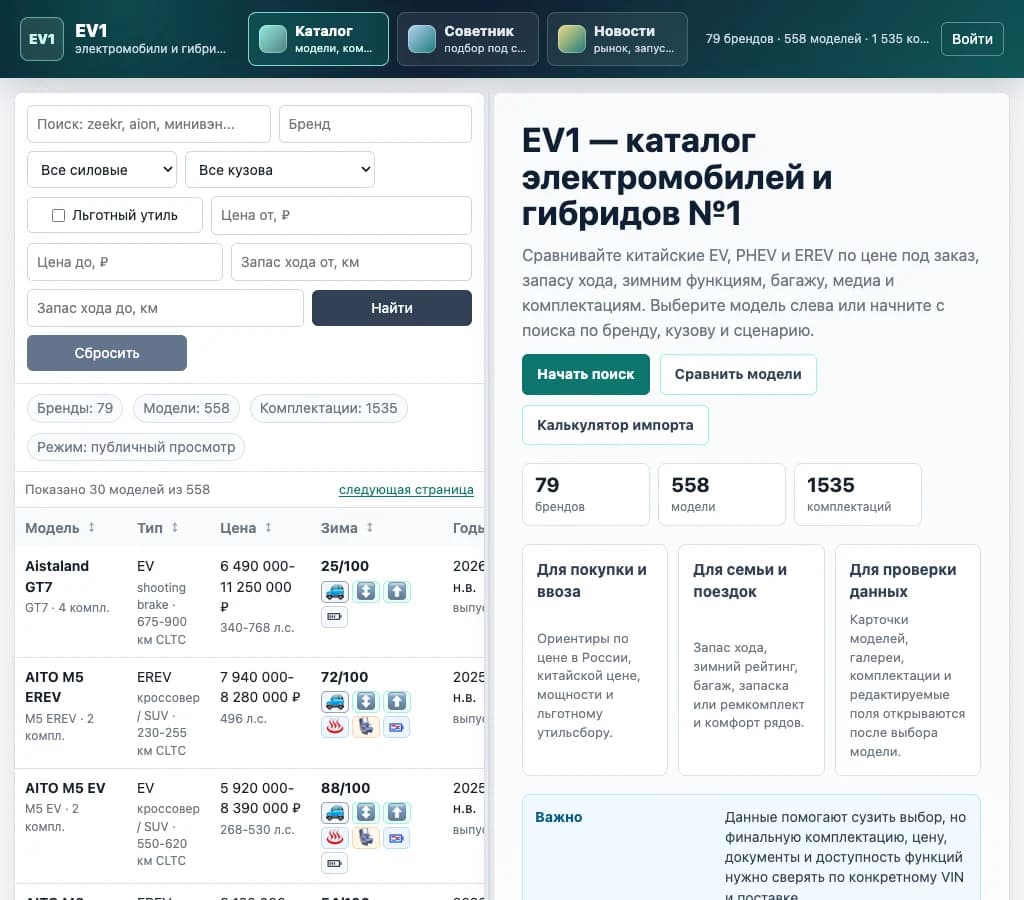Click the Для покупки и ввоза card

595,660
